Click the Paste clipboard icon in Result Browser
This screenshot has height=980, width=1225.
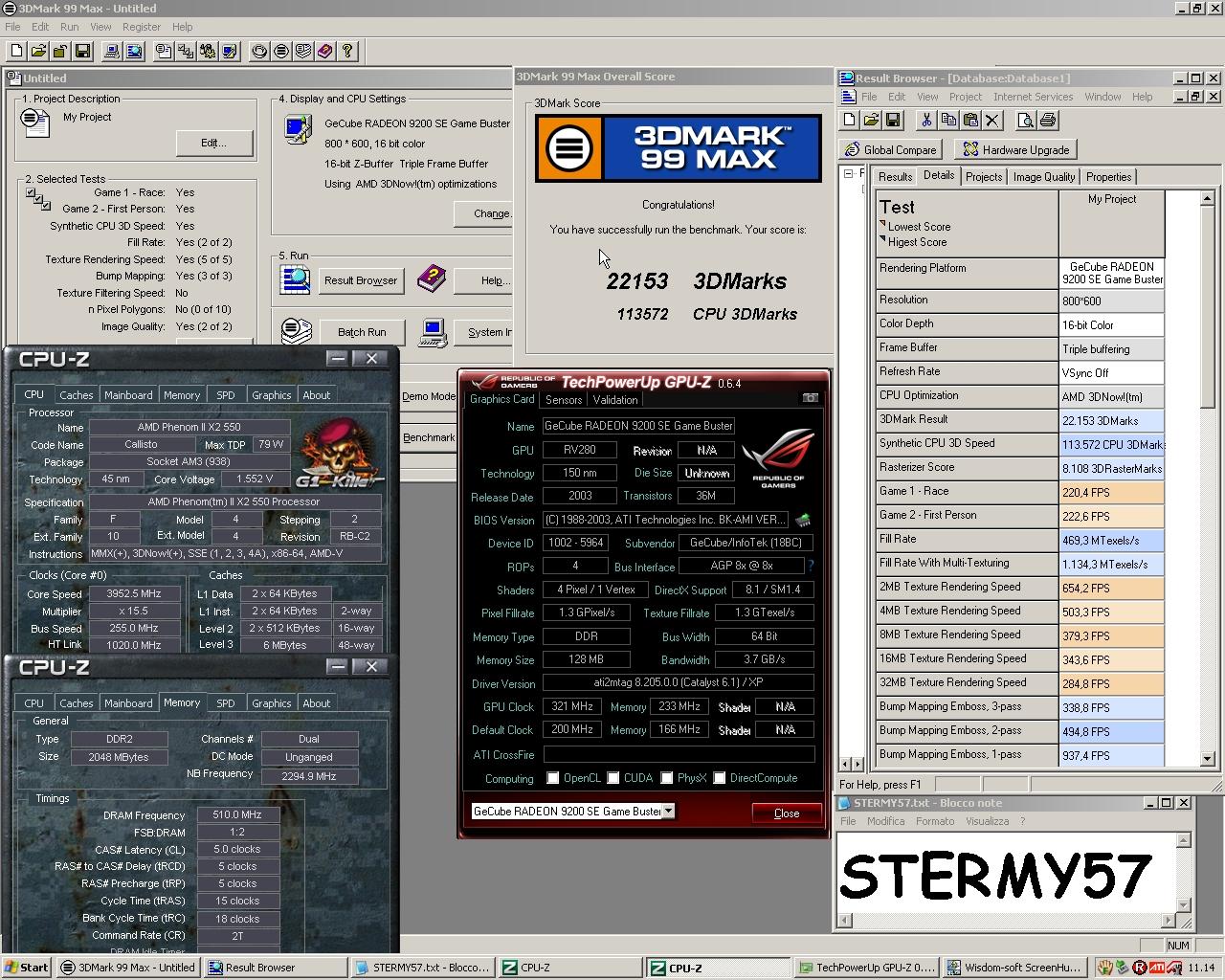click(x=969, y=120)
